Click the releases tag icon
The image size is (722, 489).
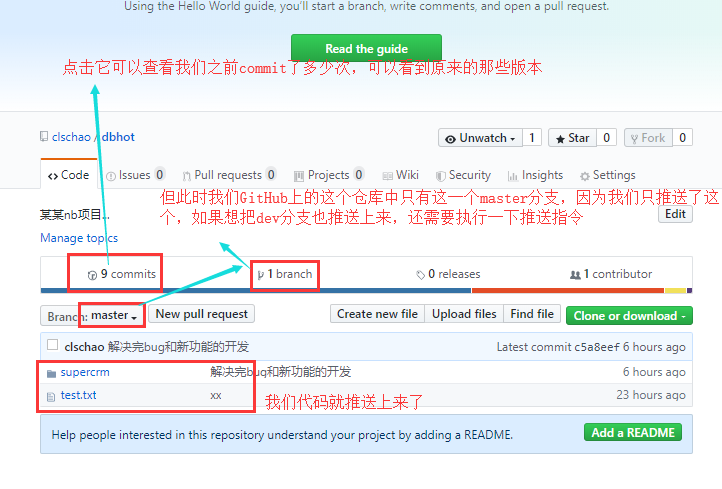coord(420,275)
